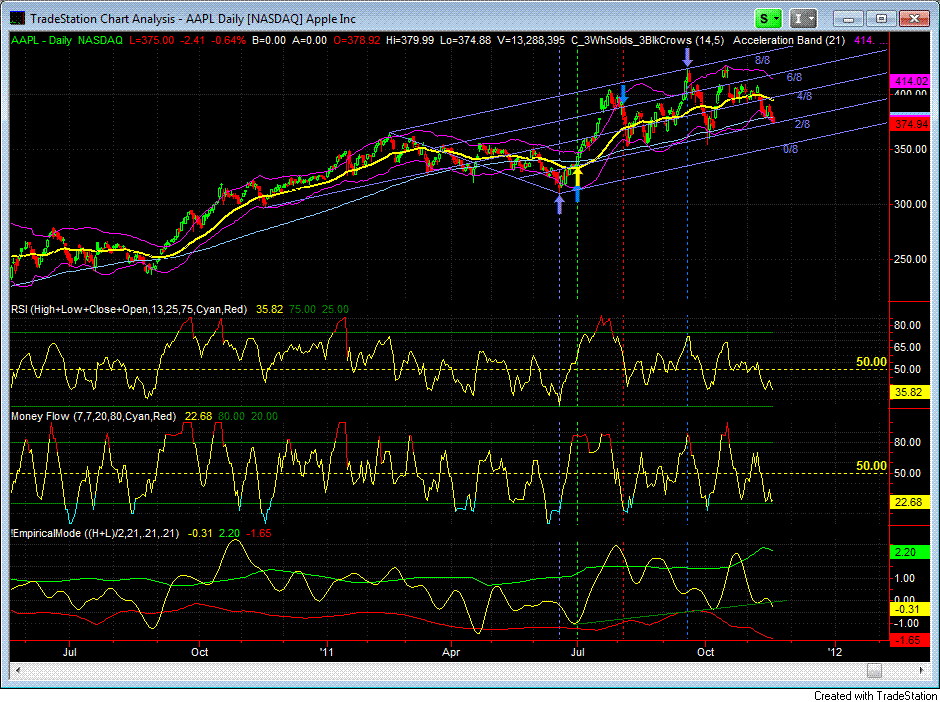940x702 pixels.
Task: Click the yellow 22.68 Money Flow axis tag
Action: click(x=910, y=502)
